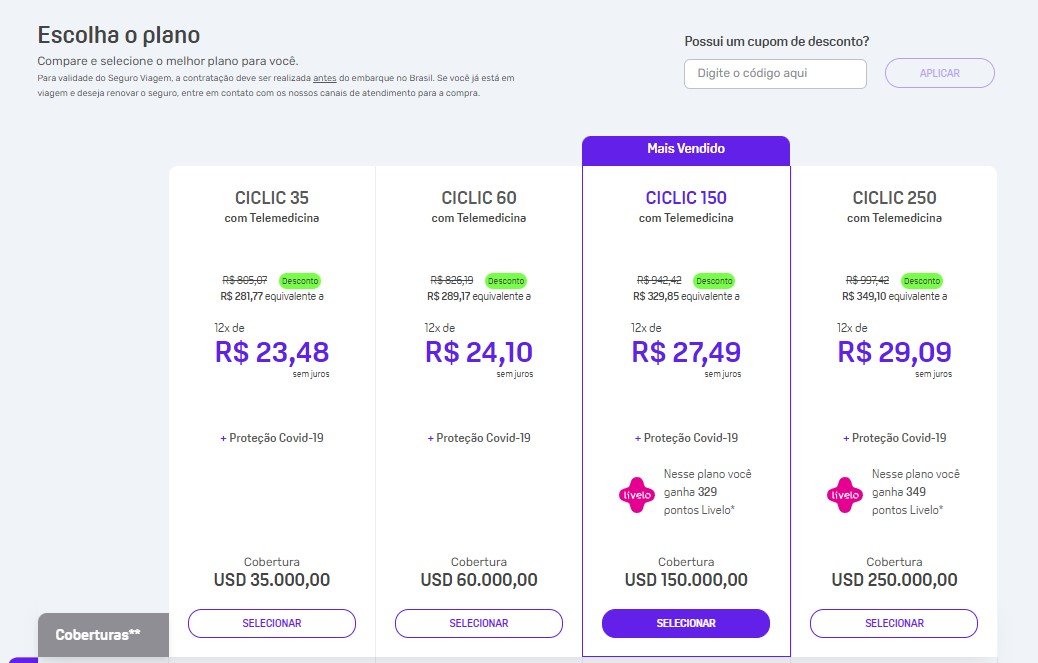Click the underlined 'antes' link

click(x=325, y=78)
